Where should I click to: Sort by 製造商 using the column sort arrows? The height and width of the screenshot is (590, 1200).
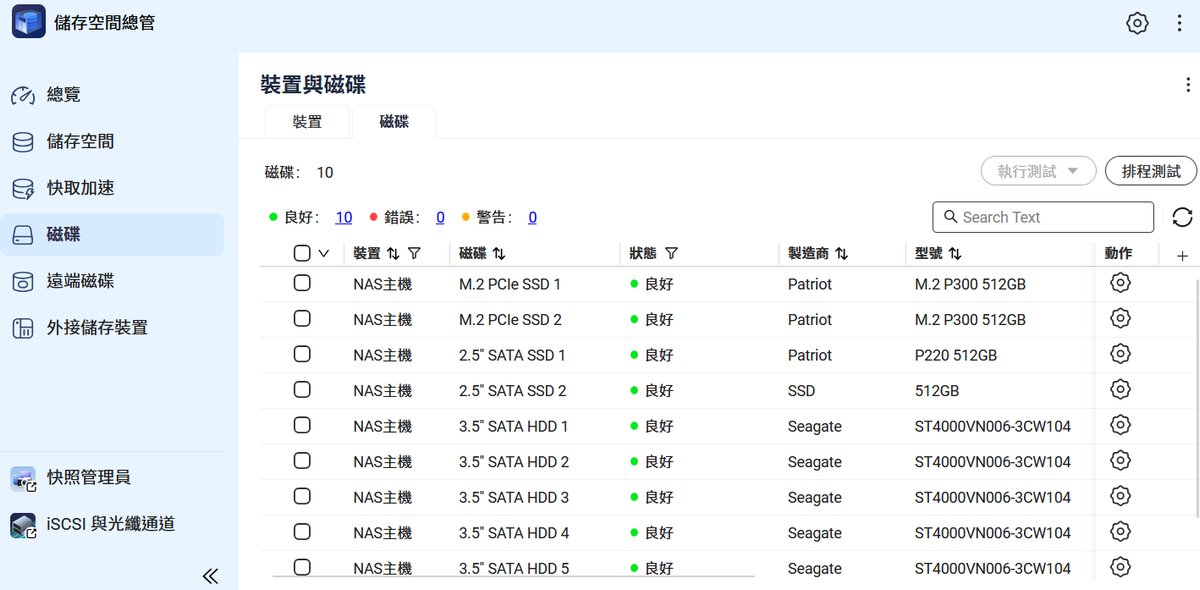(x=841, y=254)
